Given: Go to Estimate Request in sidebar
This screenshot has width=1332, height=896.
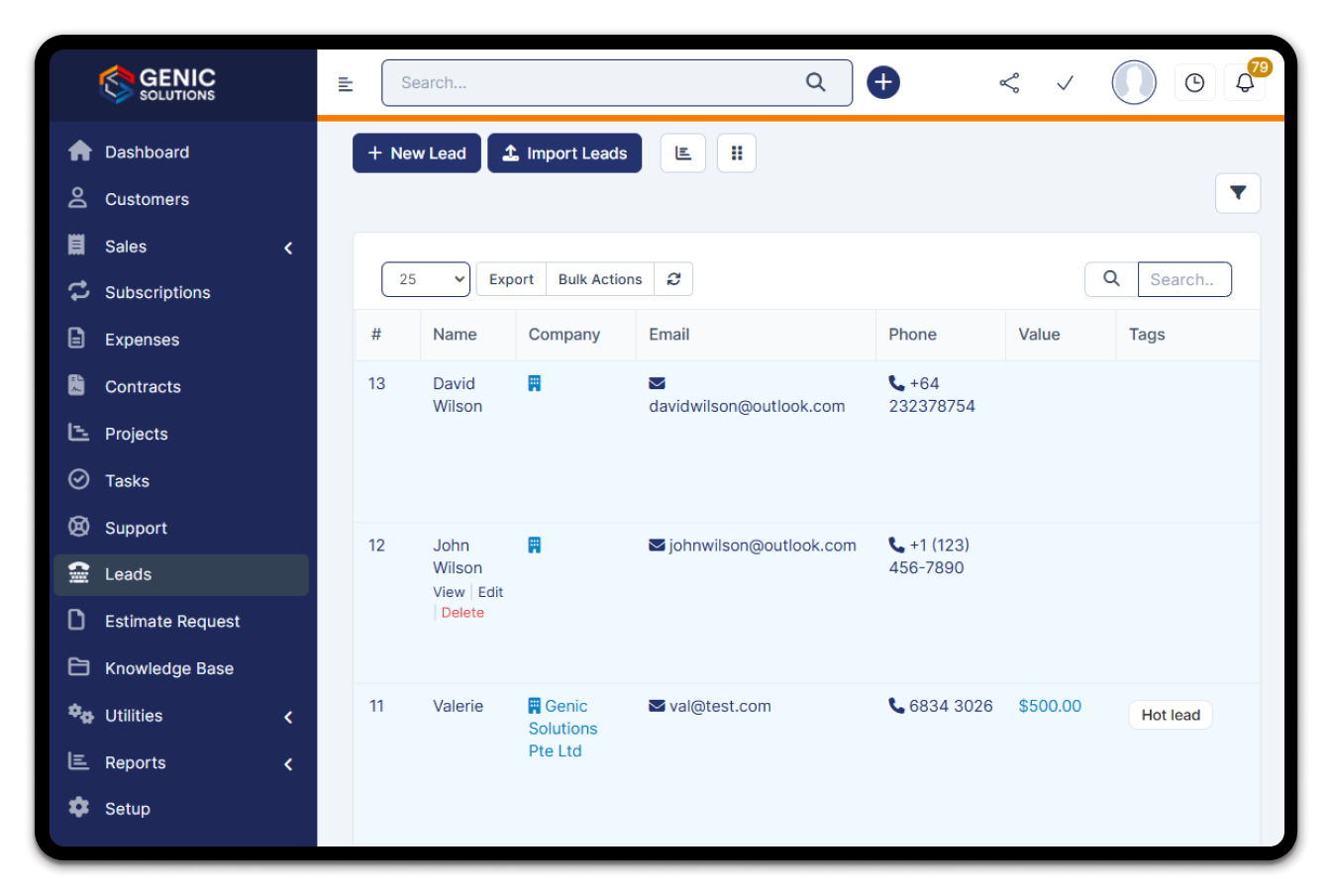Looking at the screenshot, I should (172, 622).
